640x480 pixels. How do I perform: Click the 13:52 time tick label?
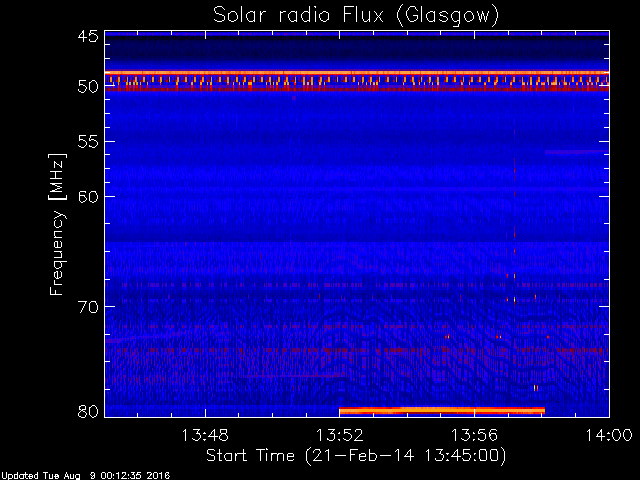[340, 436]
